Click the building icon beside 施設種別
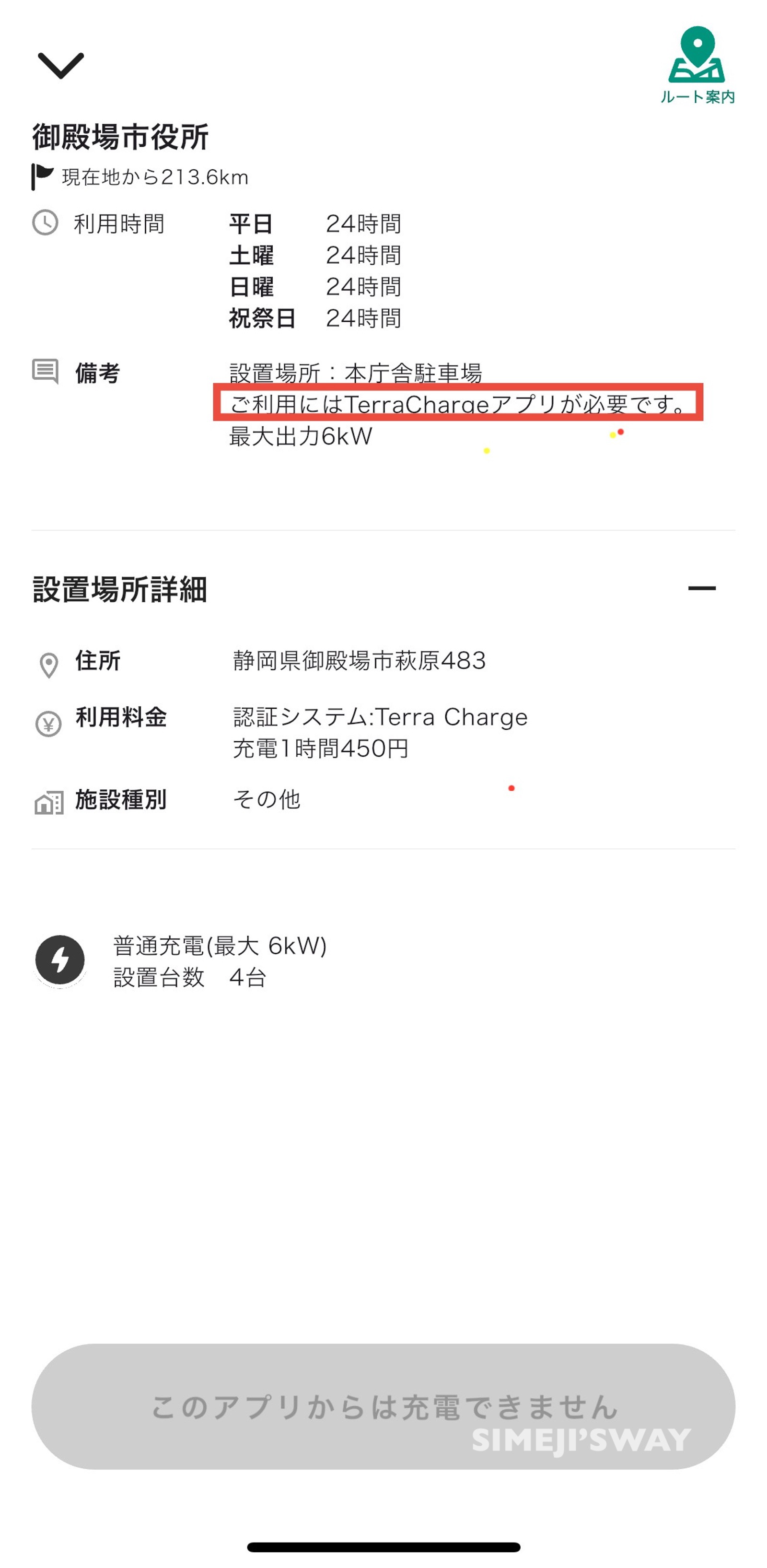Image resolution: width=767 pixels, height=1568 pixels. pos(49,802)
